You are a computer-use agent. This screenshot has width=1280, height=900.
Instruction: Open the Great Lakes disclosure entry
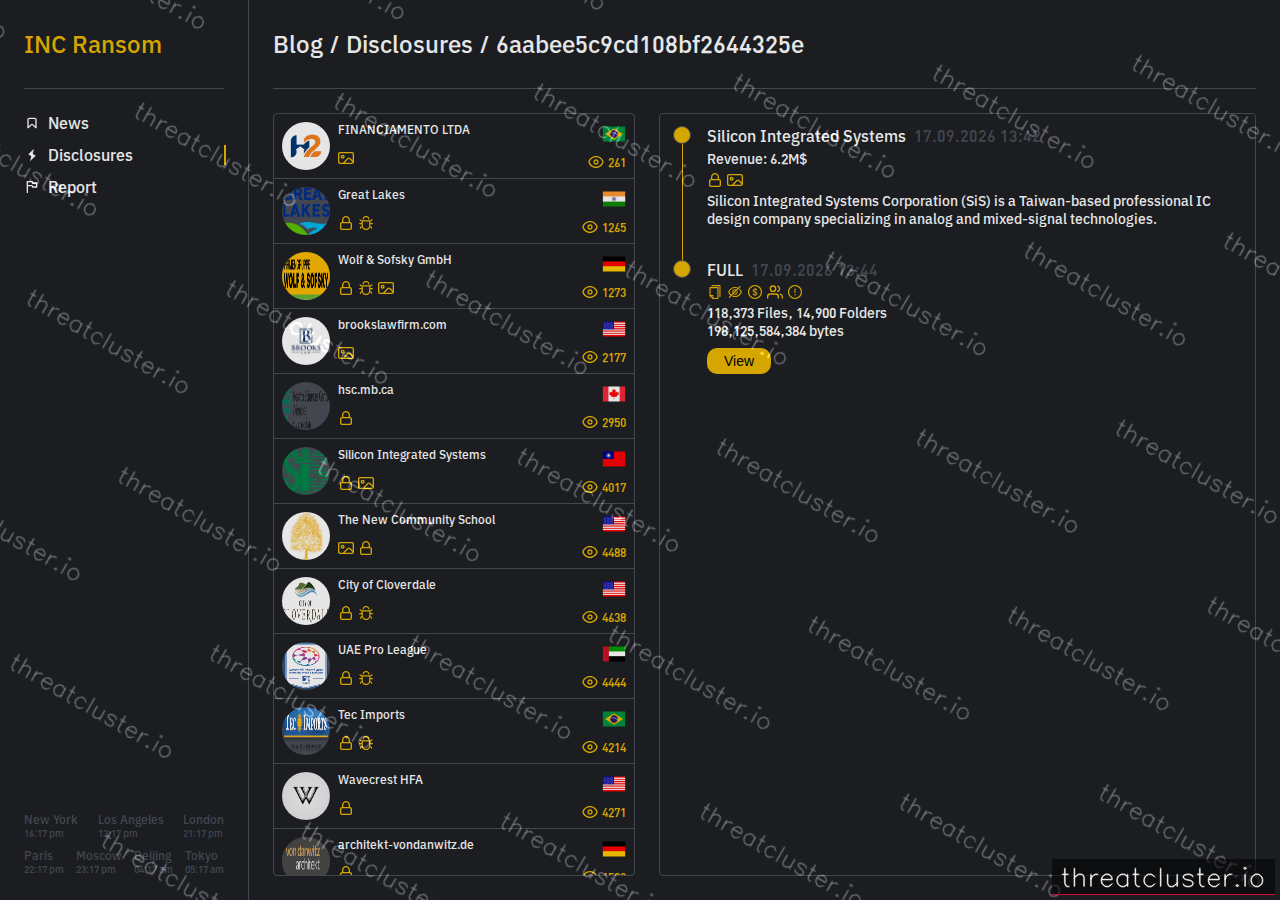click(454, 211)
